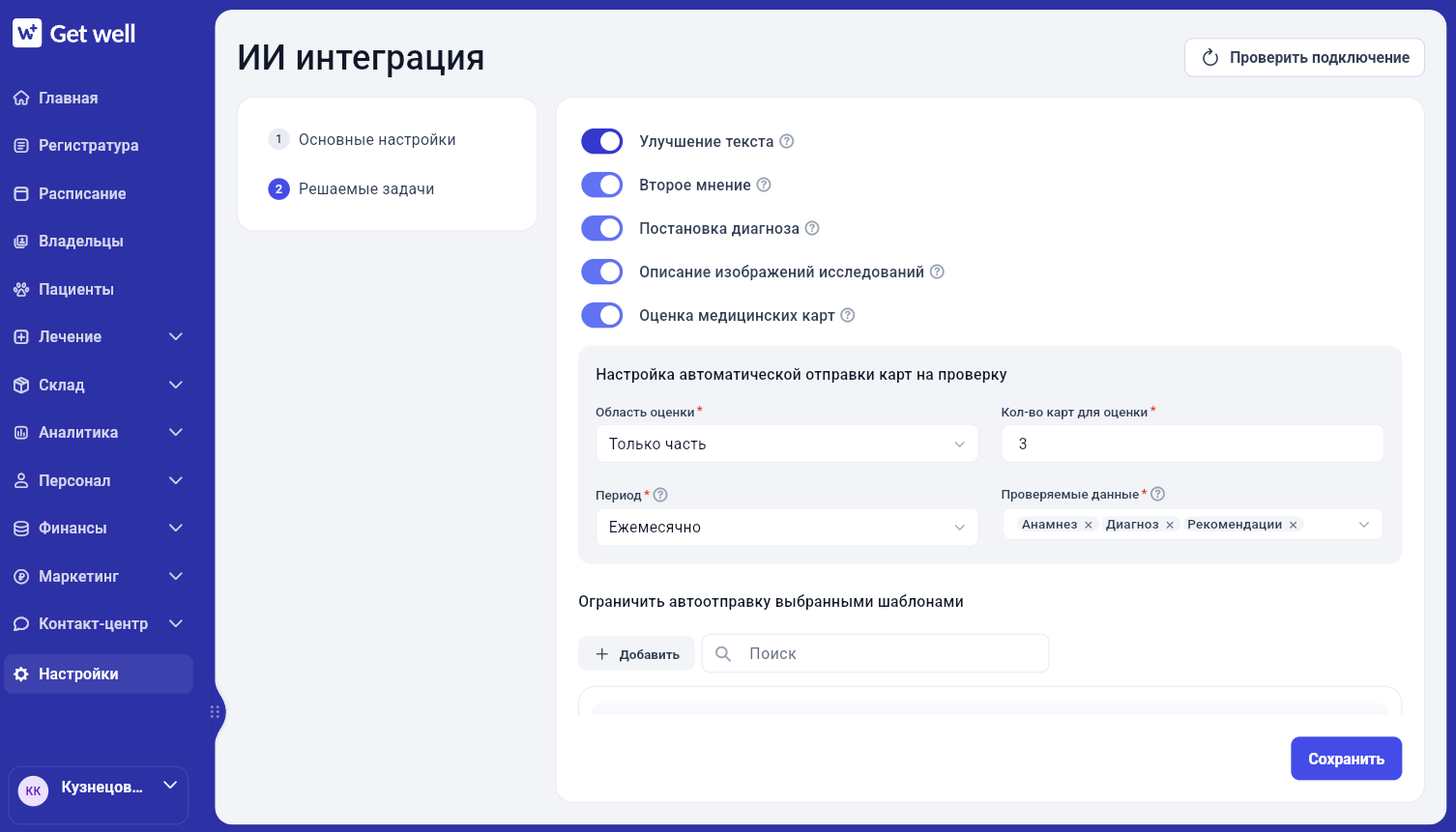
Task: Click the plus-box icon beside Лечение
Action: point(21,337)
